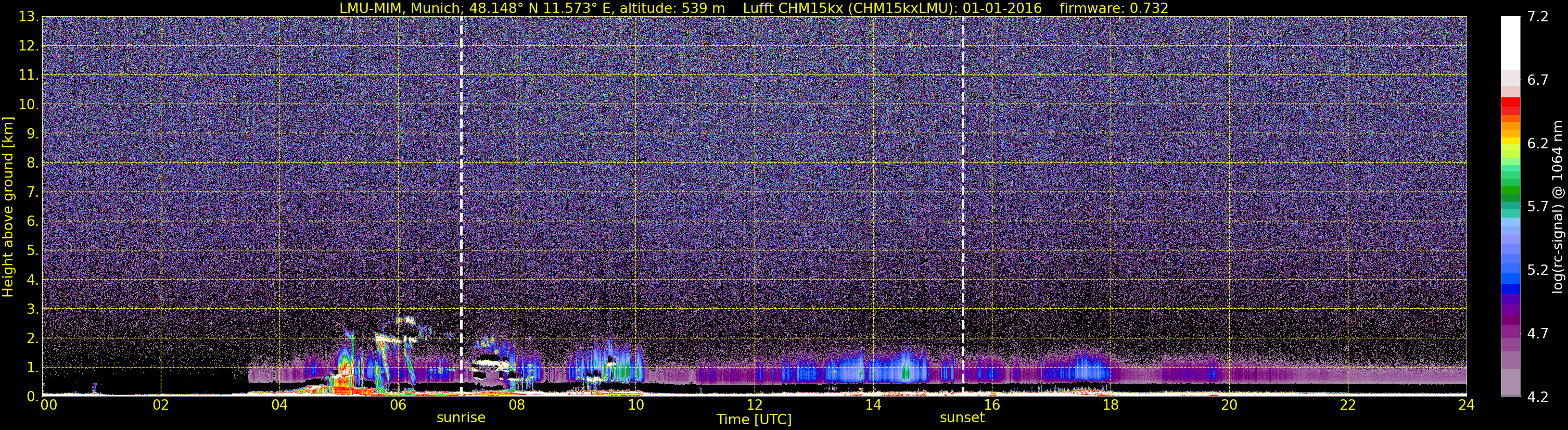The width and height of the screenshot is (1568, 430).
Task: Click the white dashed sunrise line
Action: coord(462,206)
